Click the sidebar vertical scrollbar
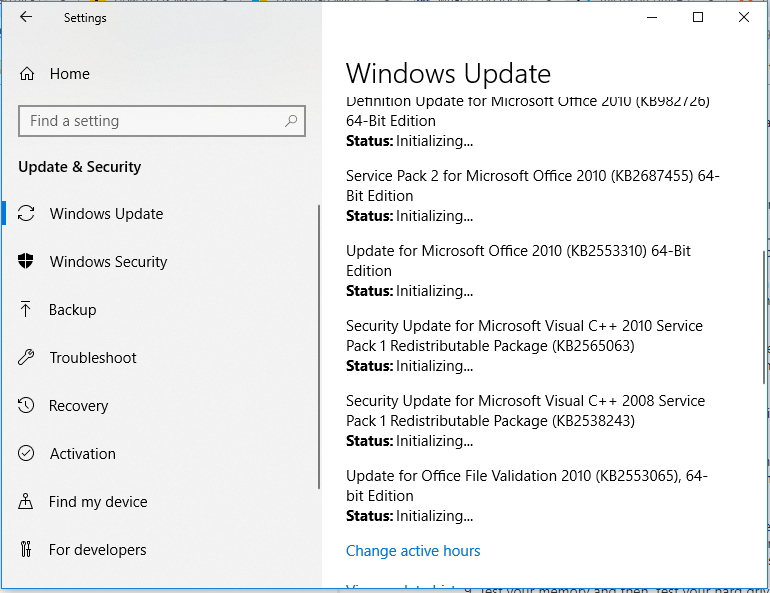 click(319, 347)
